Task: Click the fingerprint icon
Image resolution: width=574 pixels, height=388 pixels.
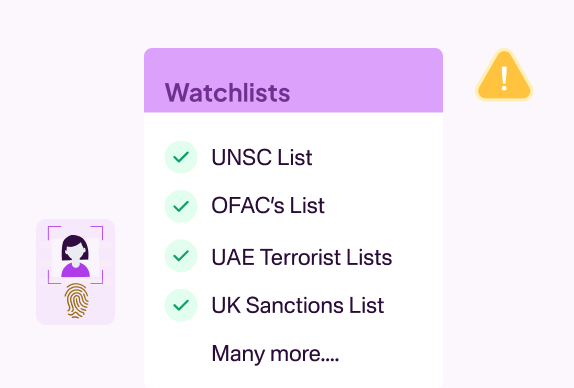Action: [77, 301]
